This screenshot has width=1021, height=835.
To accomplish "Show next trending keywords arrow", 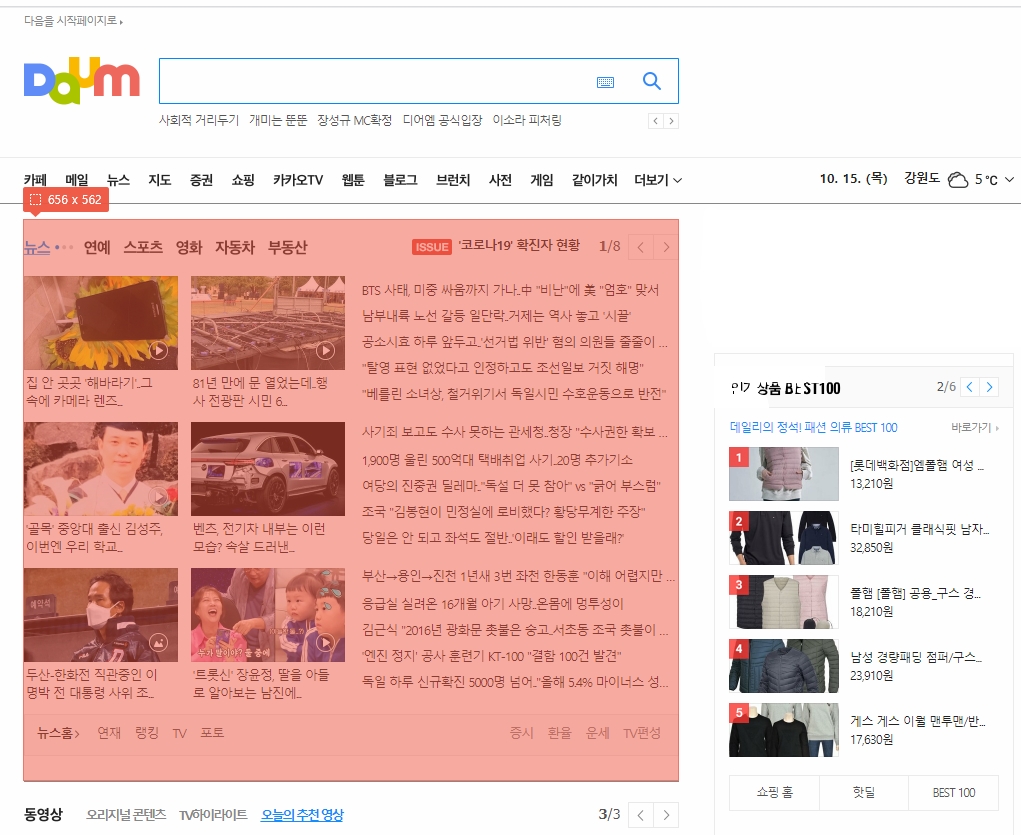I will pyautogui.click(x=671, y=121).
